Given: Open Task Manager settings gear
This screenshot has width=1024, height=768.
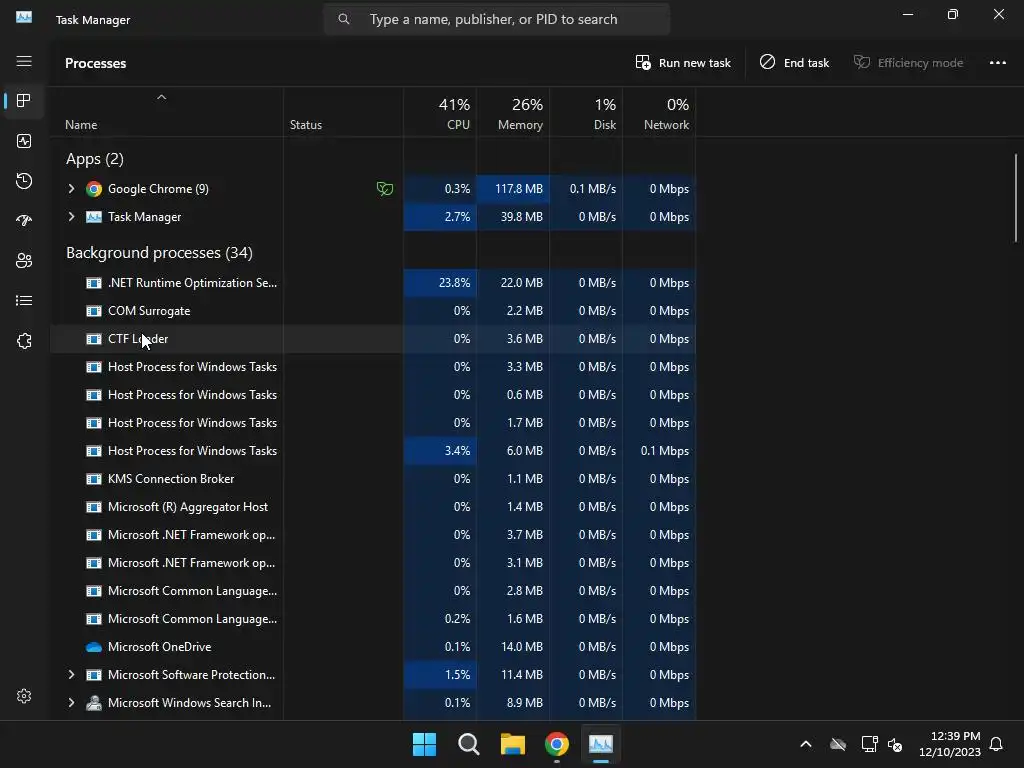Looking at the screenshot, I should coord(24,696).
